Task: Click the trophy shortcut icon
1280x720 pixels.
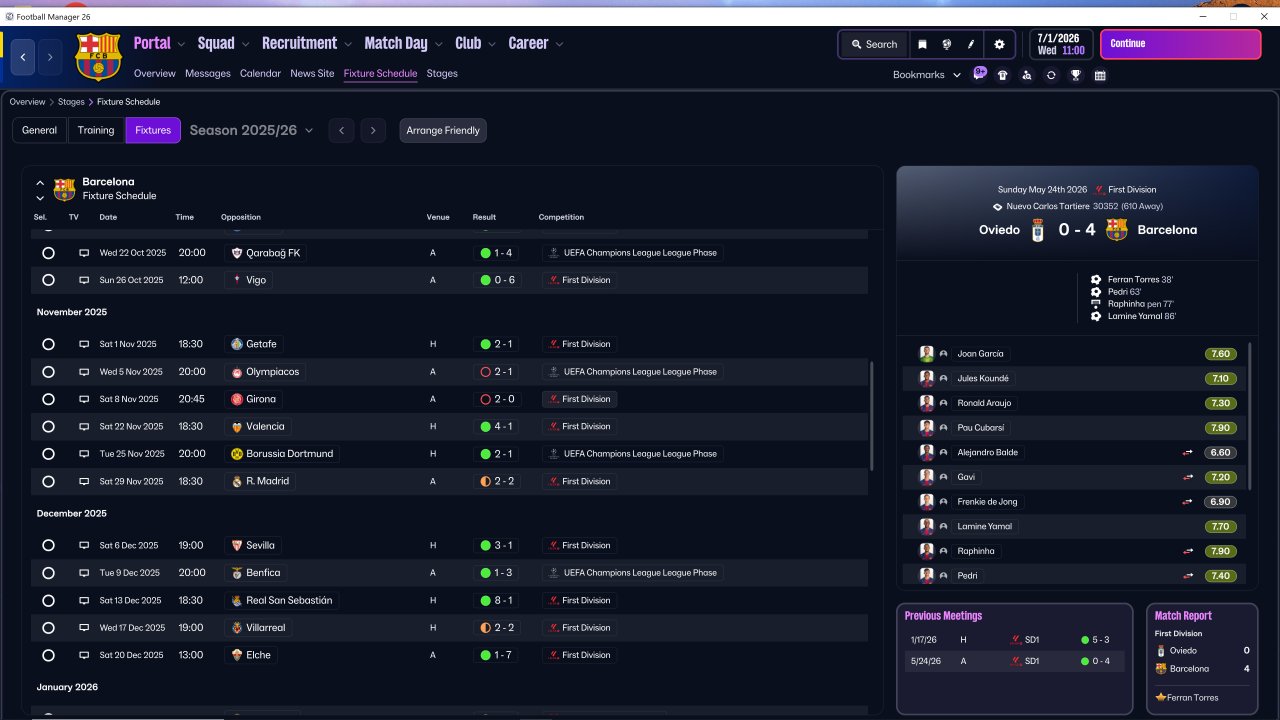Action: [1076, 75]
